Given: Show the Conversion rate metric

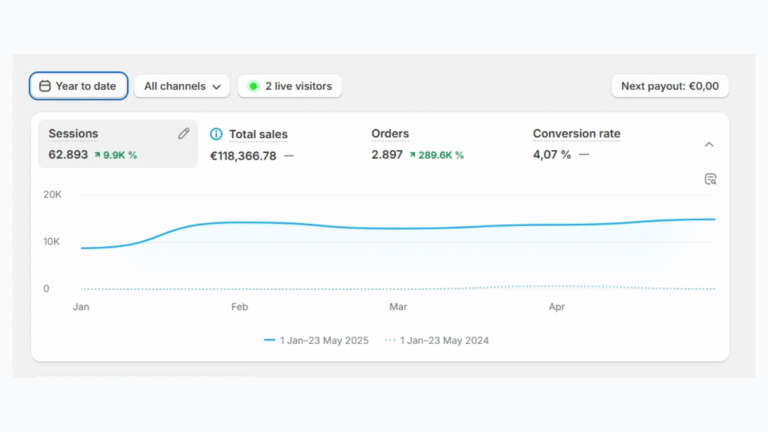Looking at the screenshot, I should coord(576,134).
